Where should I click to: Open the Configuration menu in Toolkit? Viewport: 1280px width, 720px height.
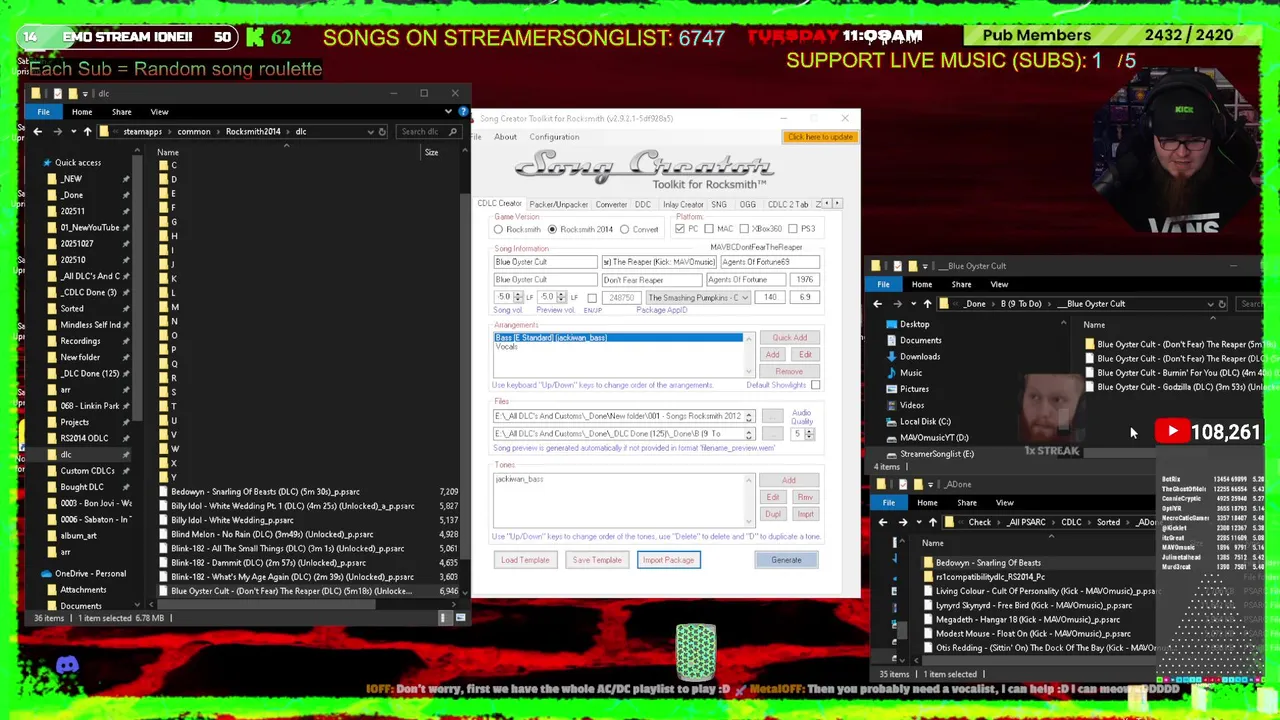pos(554,137)
